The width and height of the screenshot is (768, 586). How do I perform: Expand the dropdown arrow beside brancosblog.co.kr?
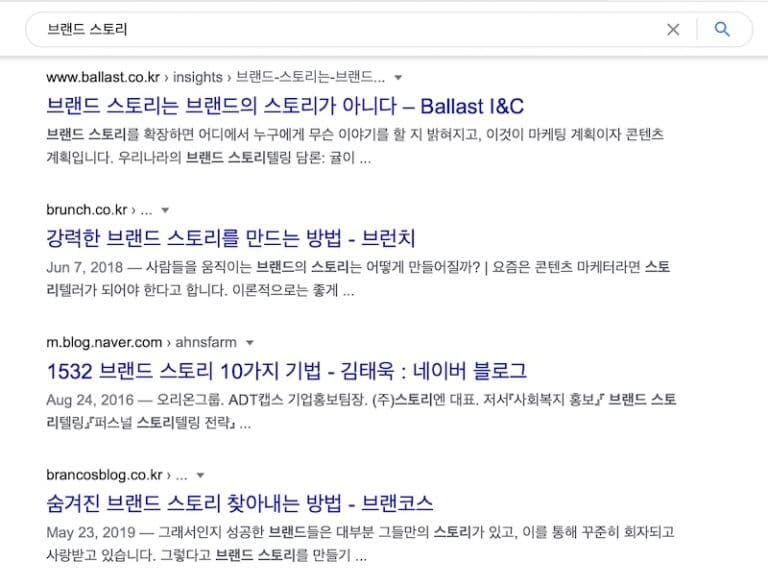pyautogui.click(x=200, y=475)
